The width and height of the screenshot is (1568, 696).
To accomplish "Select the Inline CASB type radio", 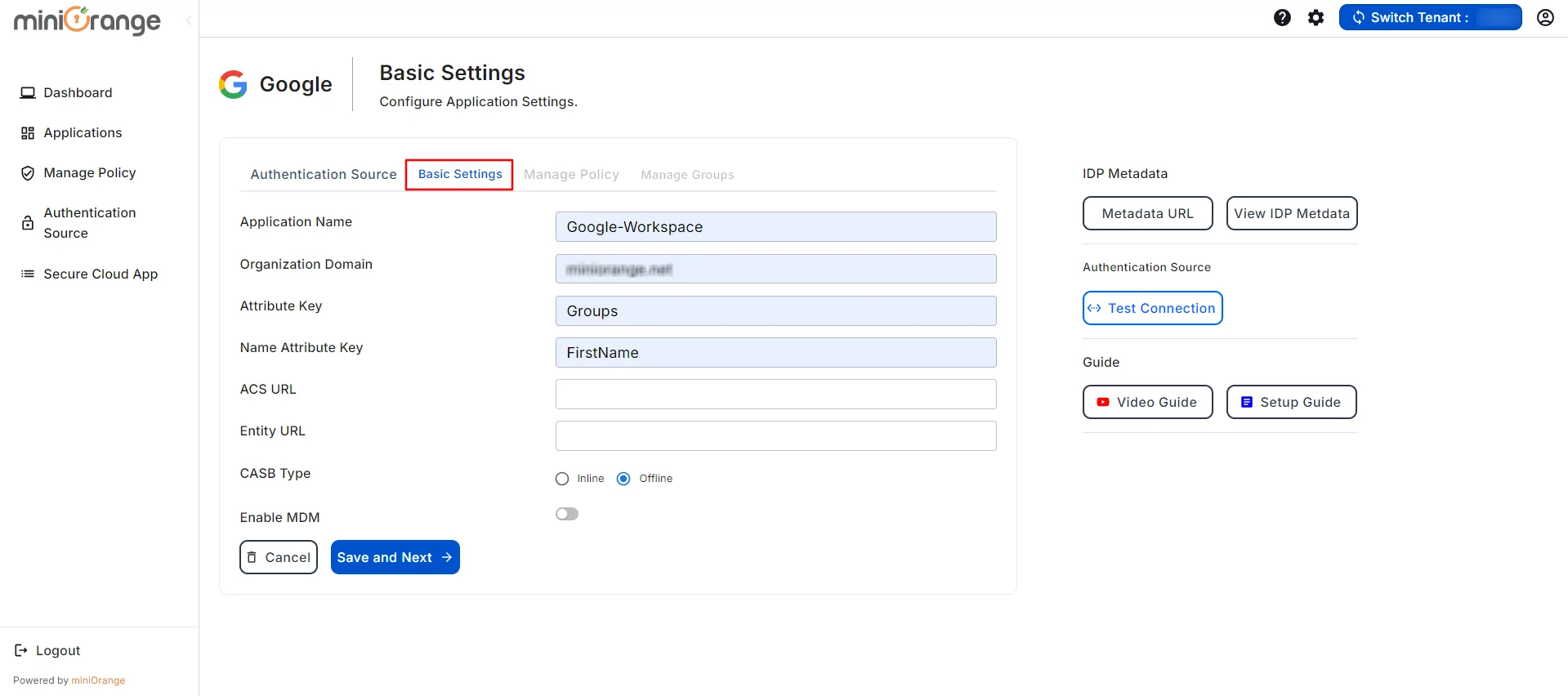I will (562, 479).
